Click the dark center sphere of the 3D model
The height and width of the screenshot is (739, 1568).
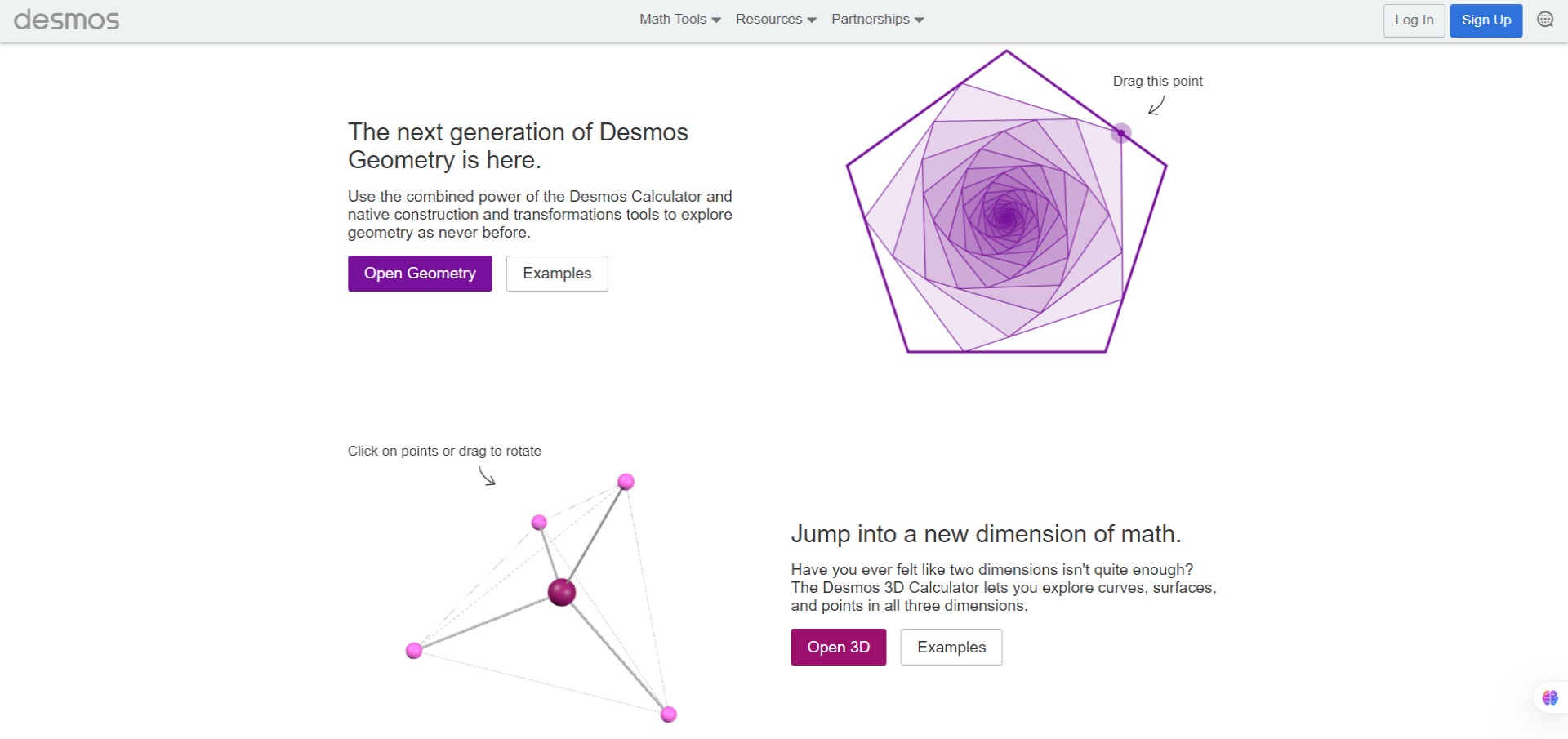point(562,592)
